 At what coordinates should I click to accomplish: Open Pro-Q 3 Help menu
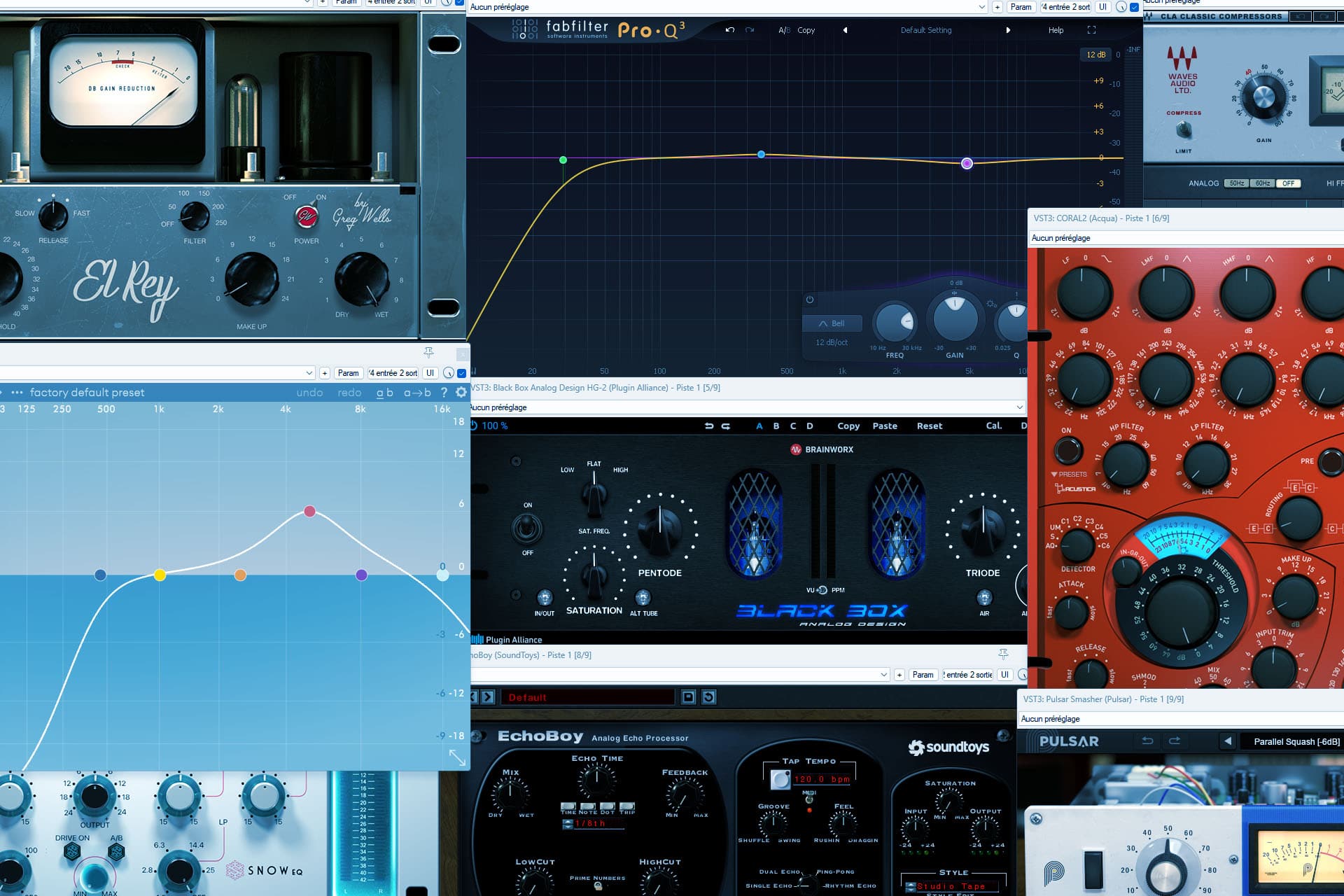click(x=1056, y=30)
